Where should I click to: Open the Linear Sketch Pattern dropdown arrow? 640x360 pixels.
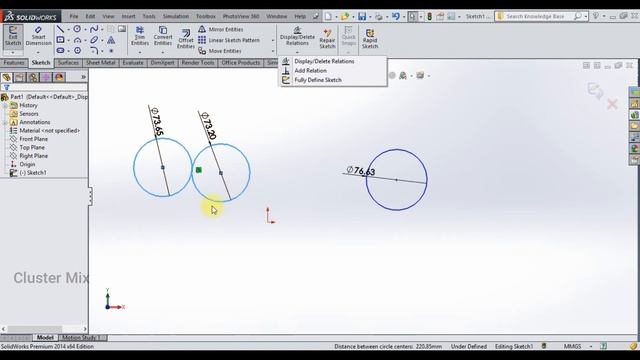(x=273, y=40)
